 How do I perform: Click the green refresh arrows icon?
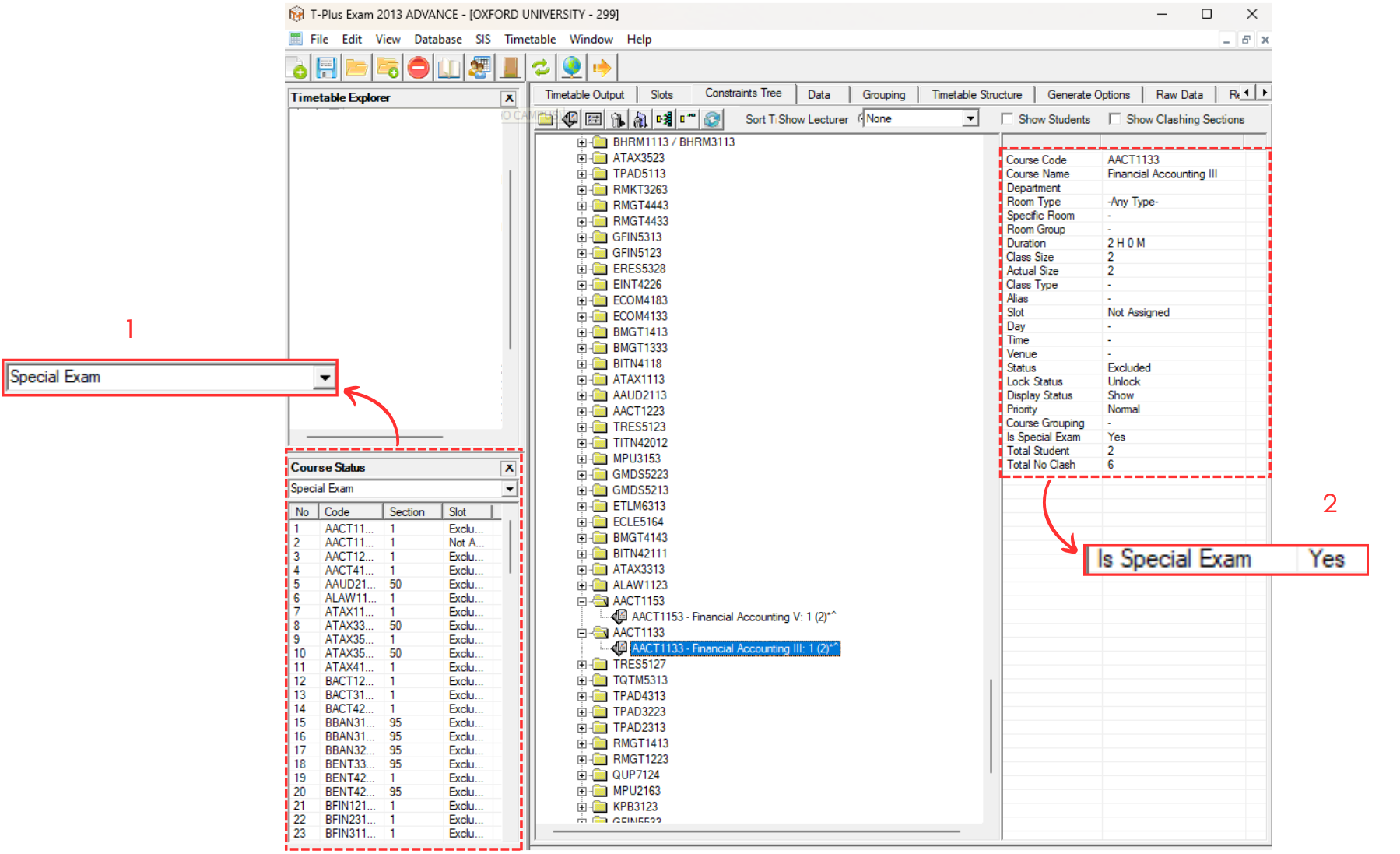pyautogui.click(x=541, y=69)
